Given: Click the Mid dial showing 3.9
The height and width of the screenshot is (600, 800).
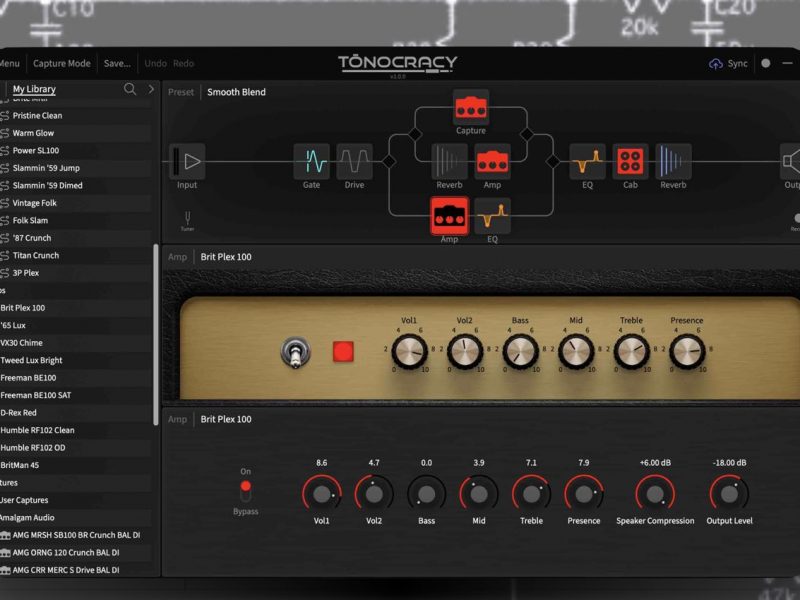Looking at the screenshot, I should tap(479, 493).
